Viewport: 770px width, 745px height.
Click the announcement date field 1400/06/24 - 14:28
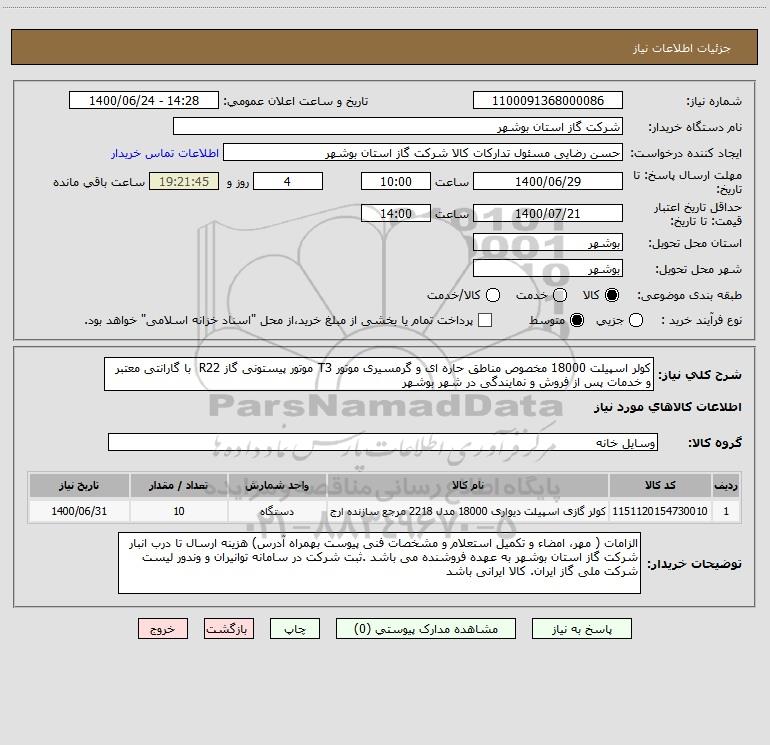[144, 101]
